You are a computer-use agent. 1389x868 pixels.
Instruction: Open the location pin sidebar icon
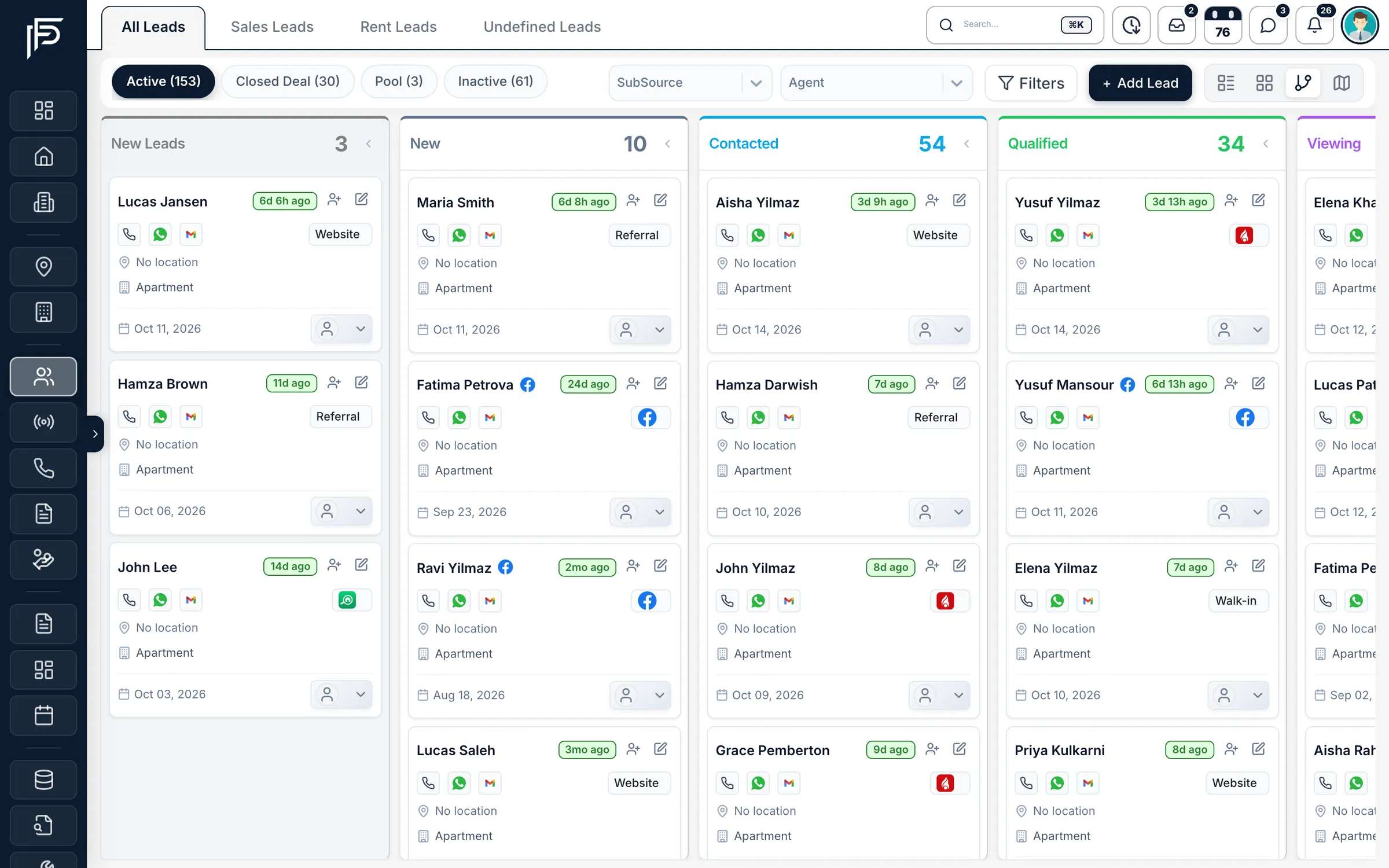click(x=43, y=266)
